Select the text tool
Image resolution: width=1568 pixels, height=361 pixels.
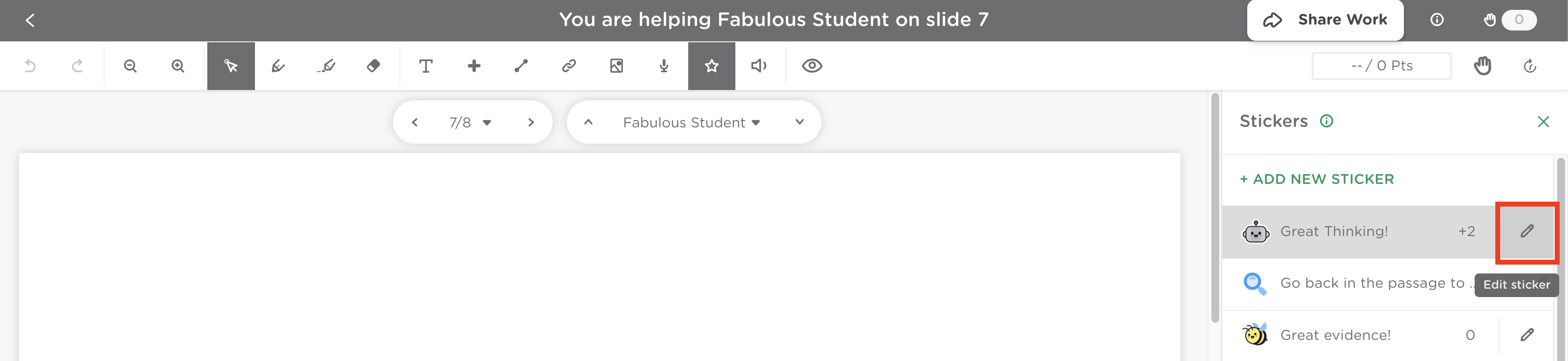pos(426,66)
